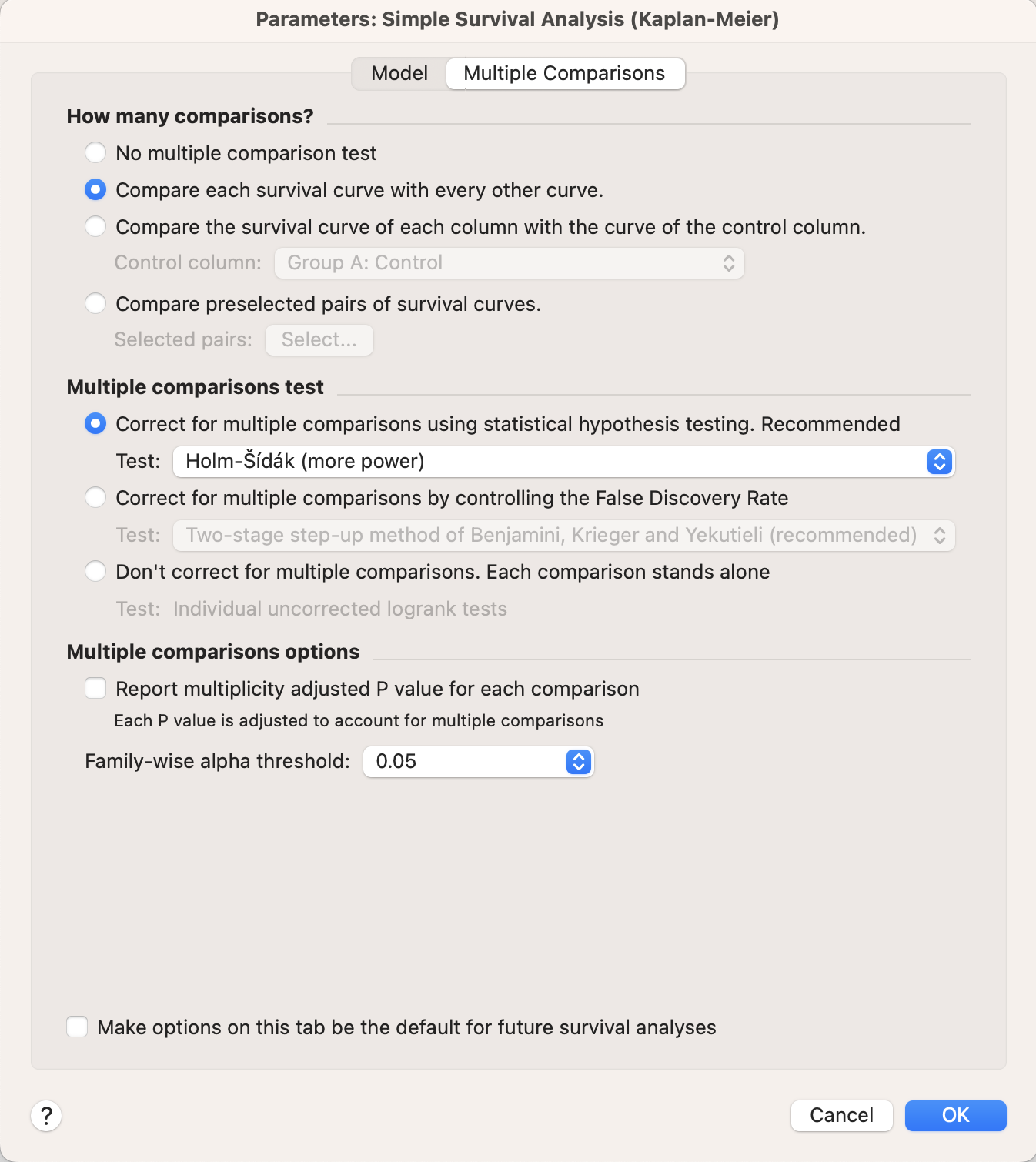Open the Family-wise alpha threshold combo box arrow
Viewport: 1036px width, 1162px height.
coord(579,762)
